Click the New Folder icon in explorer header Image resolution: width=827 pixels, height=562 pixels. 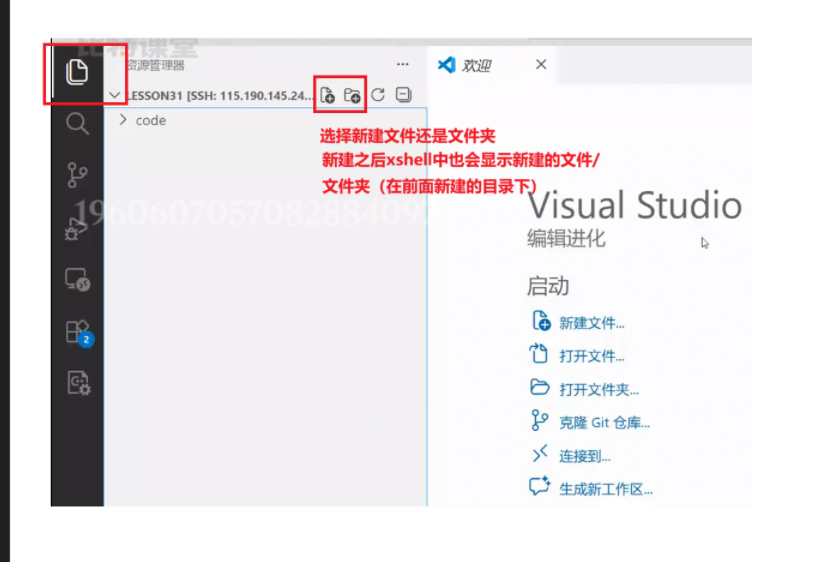click(x=352, y=95)
